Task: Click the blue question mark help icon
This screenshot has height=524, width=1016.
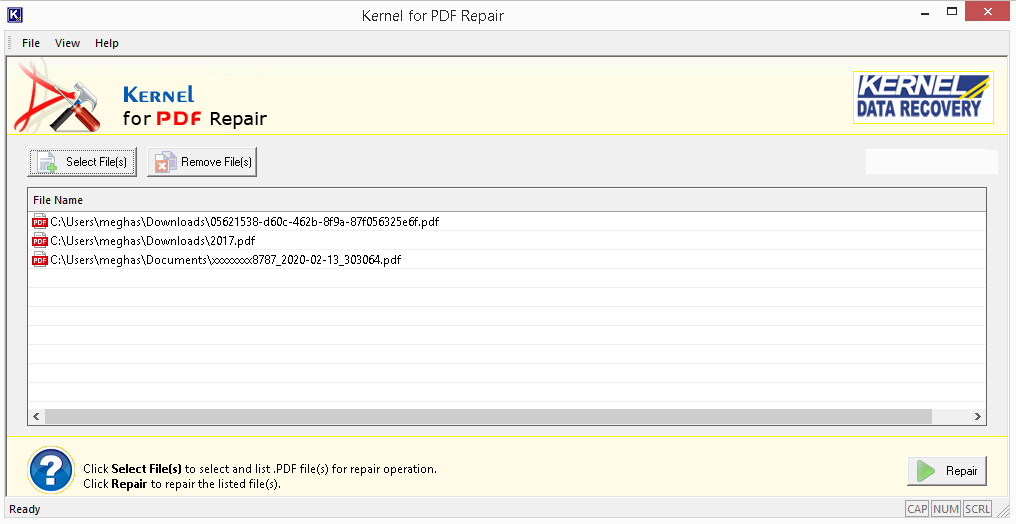Action: [x=51, y=470]
